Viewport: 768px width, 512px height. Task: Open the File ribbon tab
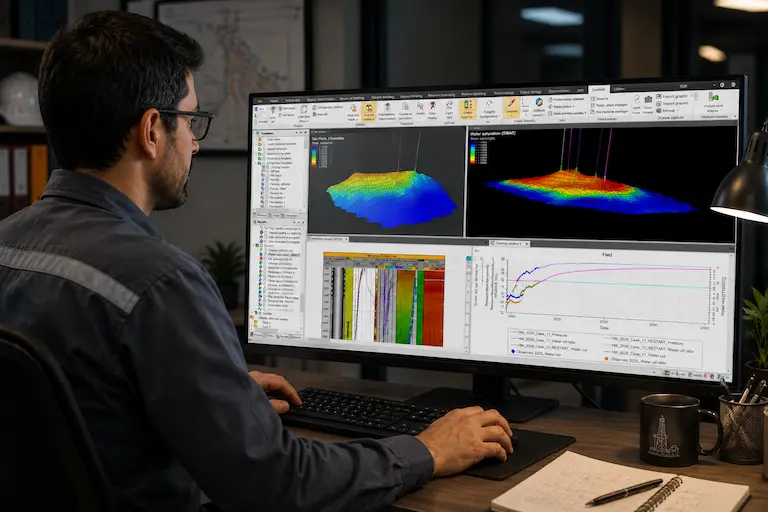(x=260, y=101)
